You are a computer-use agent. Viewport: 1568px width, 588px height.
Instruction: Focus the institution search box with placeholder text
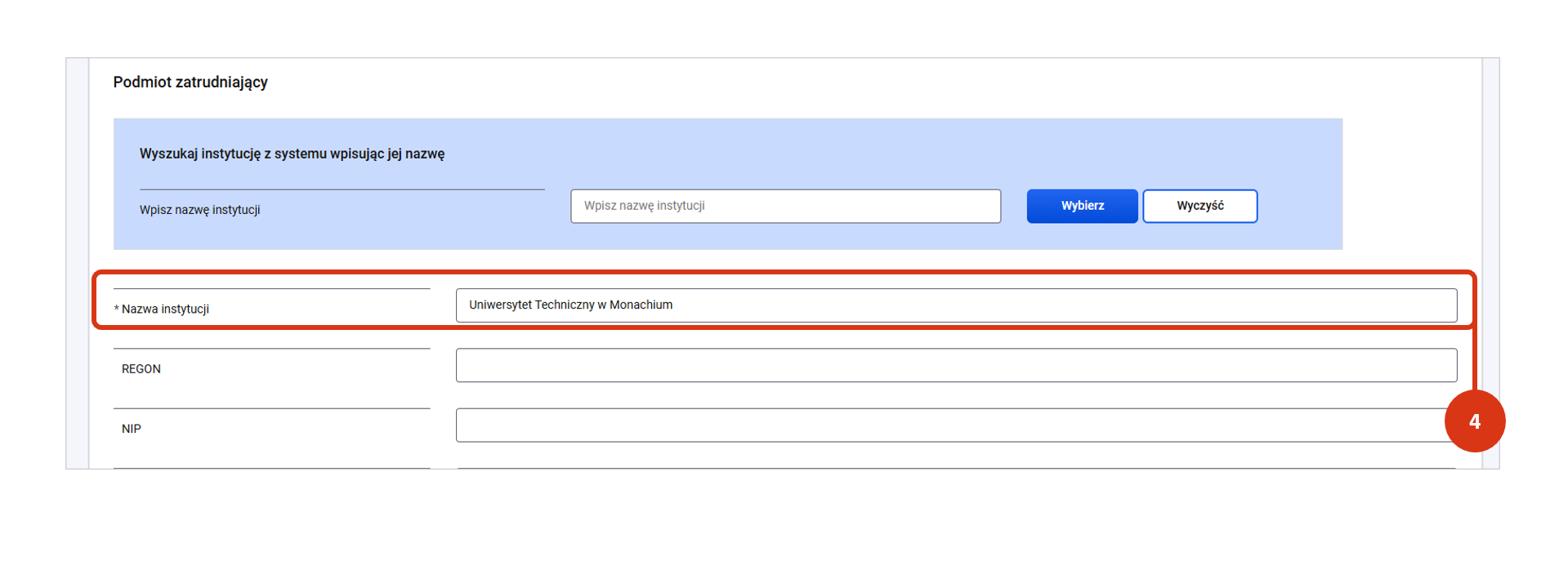coord(784,206)
